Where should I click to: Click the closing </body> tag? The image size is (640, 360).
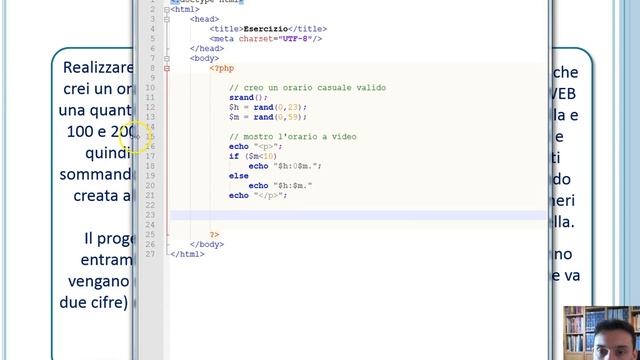pos(207,244)
